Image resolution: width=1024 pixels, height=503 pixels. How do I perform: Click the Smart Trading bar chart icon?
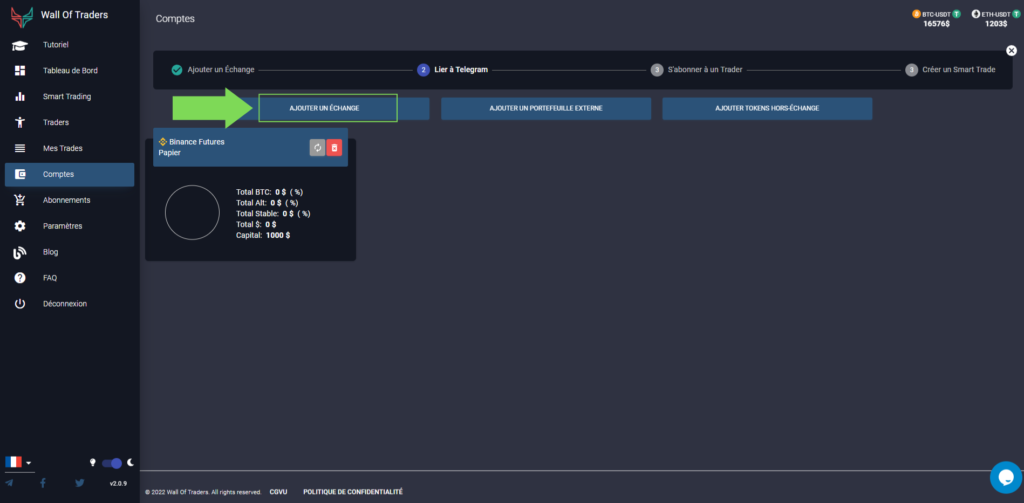(x=20, y=97)
